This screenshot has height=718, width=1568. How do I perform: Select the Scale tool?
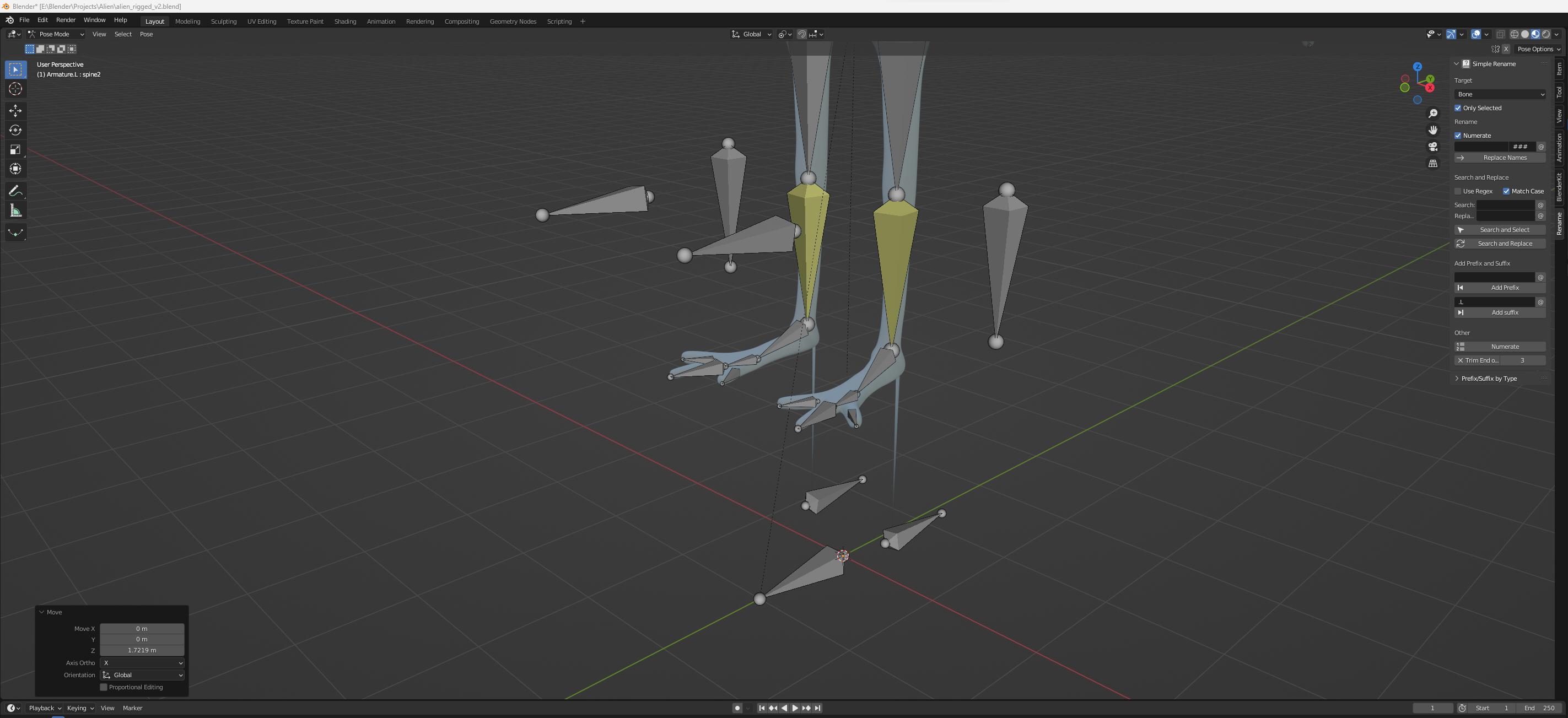pos(16,150)
